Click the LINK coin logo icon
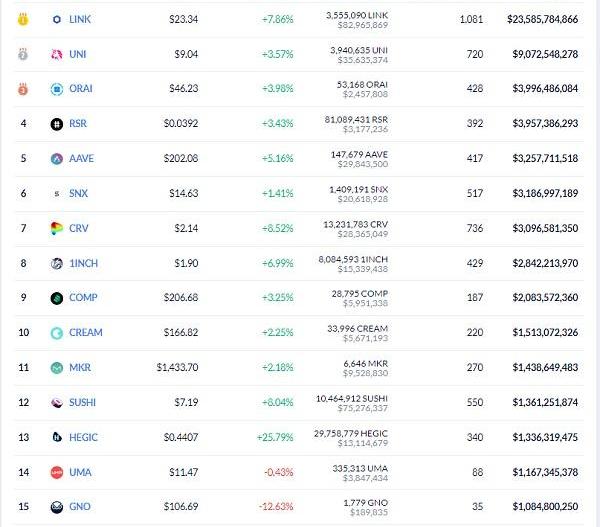The image size is (600, 527). 57,19
